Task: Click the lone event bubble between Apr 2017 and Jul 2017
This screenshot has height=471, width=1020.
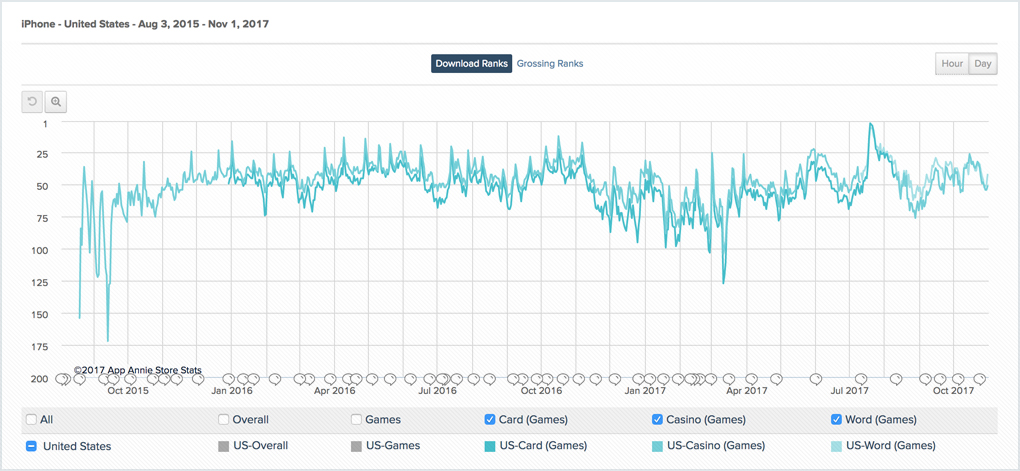Action: tap(816, 379)
